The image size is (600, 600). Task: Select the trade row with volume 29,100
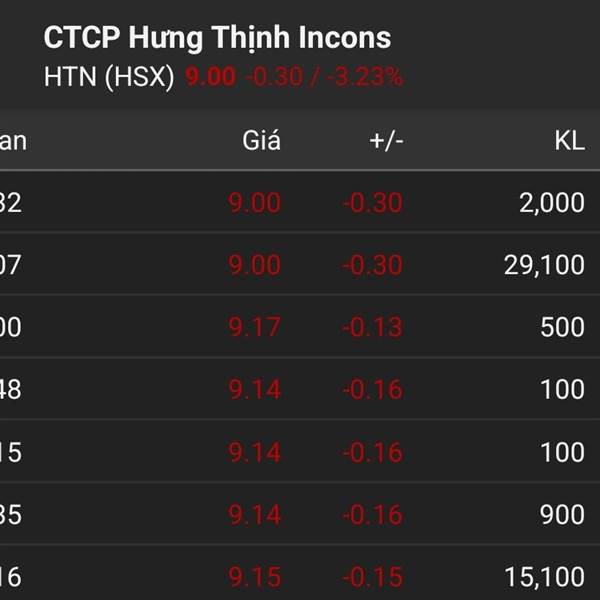[x=300, y=265]
